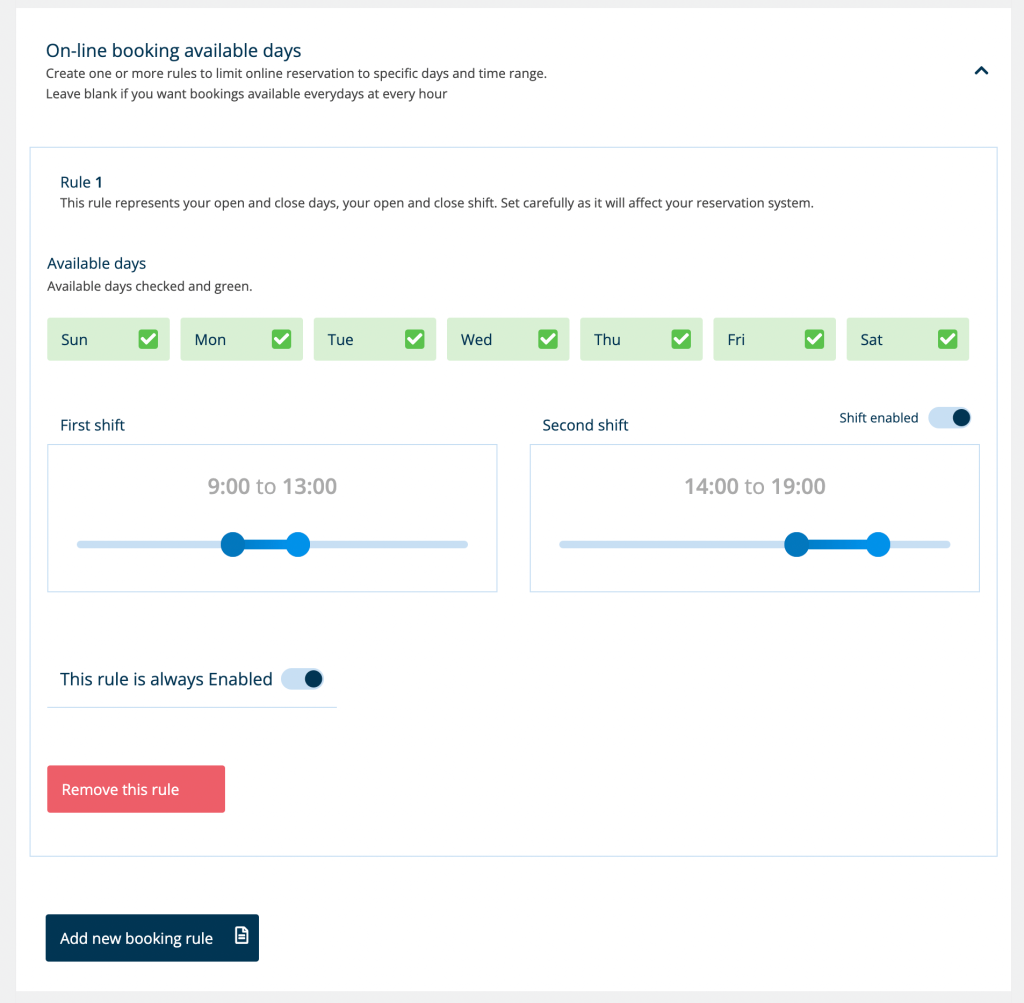This screenshot has height=1003, width=1024.
Task: Click the Remove this rule button
Action: click(x=135, y=788)
